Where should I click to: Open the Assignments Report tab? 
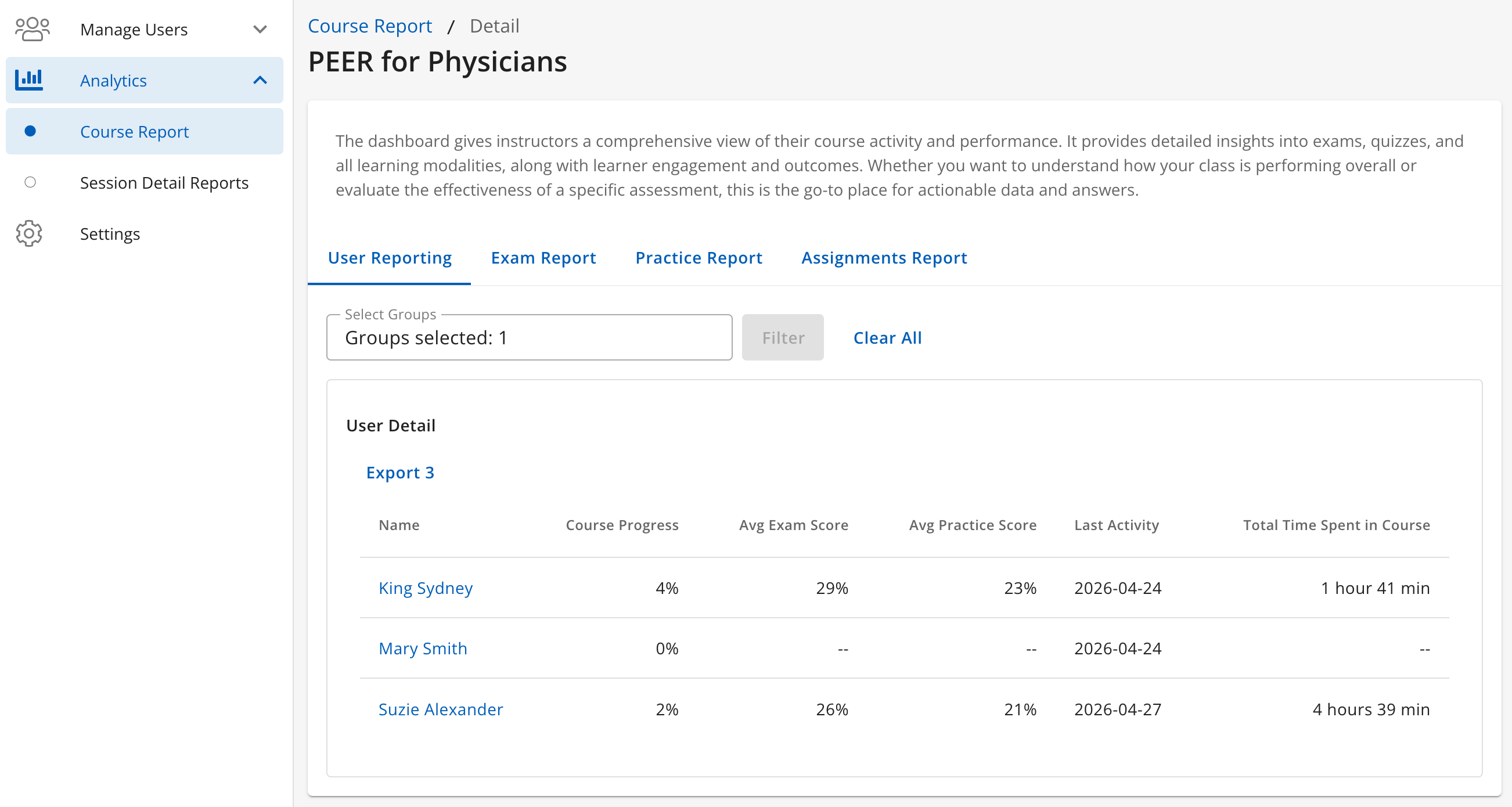click(x=884, y=258)
